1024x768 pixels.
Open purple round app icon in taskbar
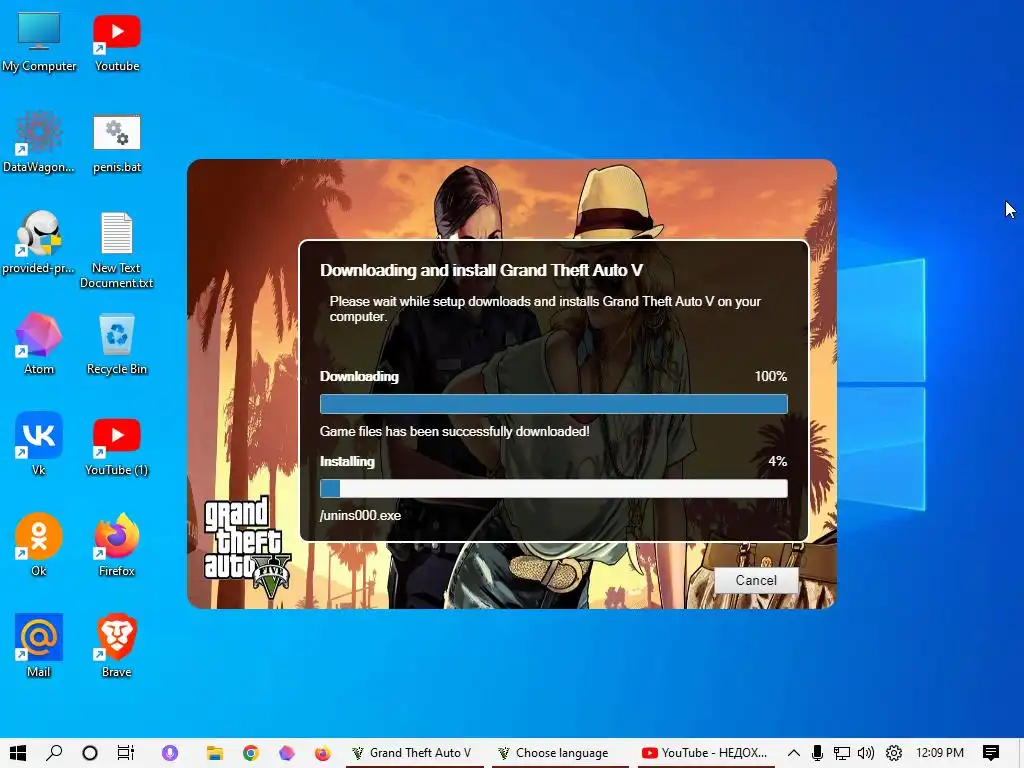coord(170,753)
